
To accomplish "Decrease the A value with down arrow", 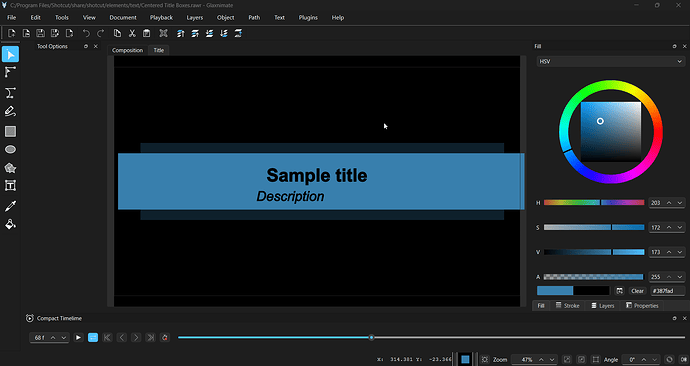I will [680, 277].
